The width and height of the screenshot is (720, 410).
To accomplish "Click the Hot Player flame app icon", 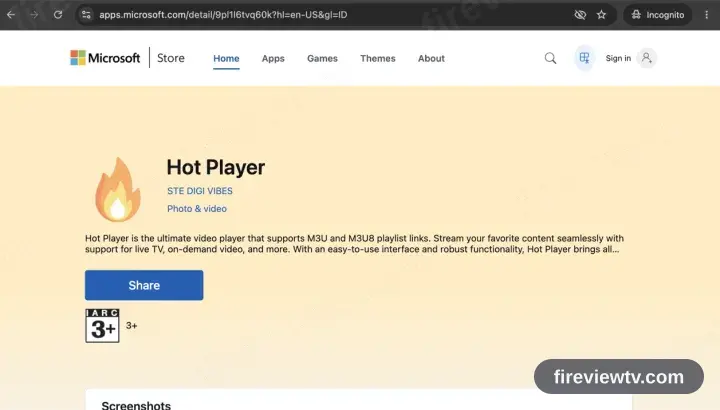I will coord(118,189).
